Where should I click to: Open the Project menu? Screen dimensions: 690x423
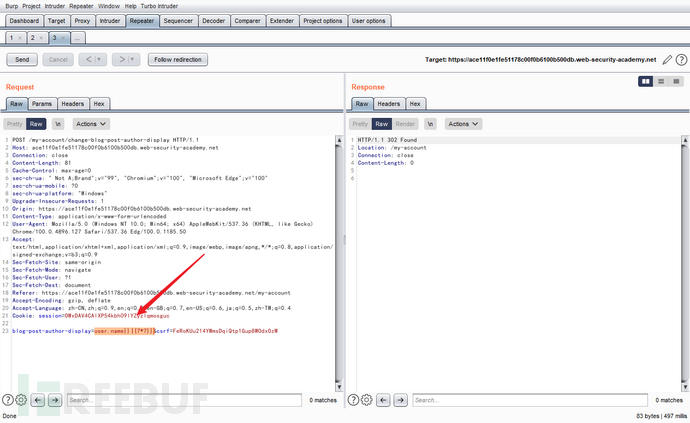tap(31, 6)
